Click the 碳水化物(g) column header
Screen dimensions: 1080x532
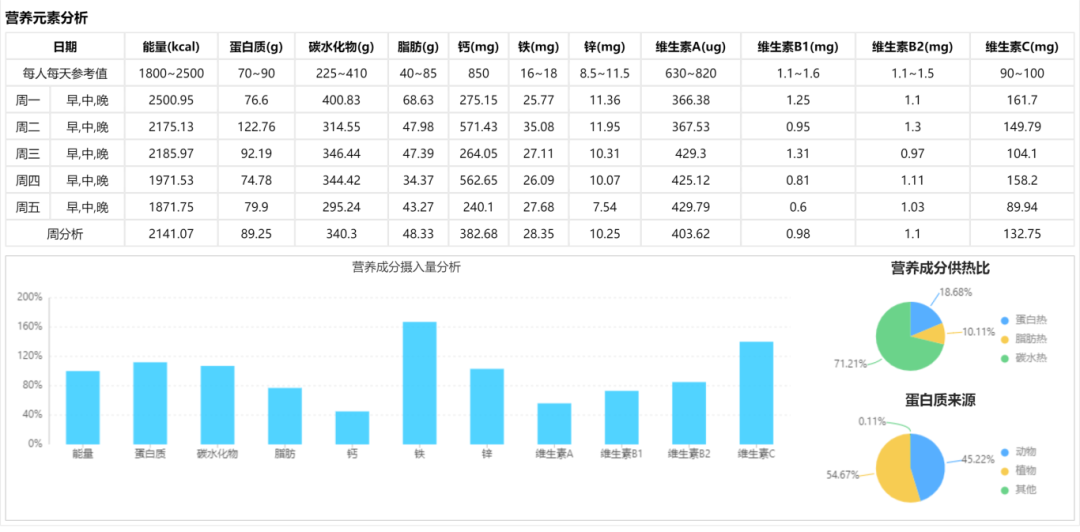pyautogui.click(x=342, y=47)
